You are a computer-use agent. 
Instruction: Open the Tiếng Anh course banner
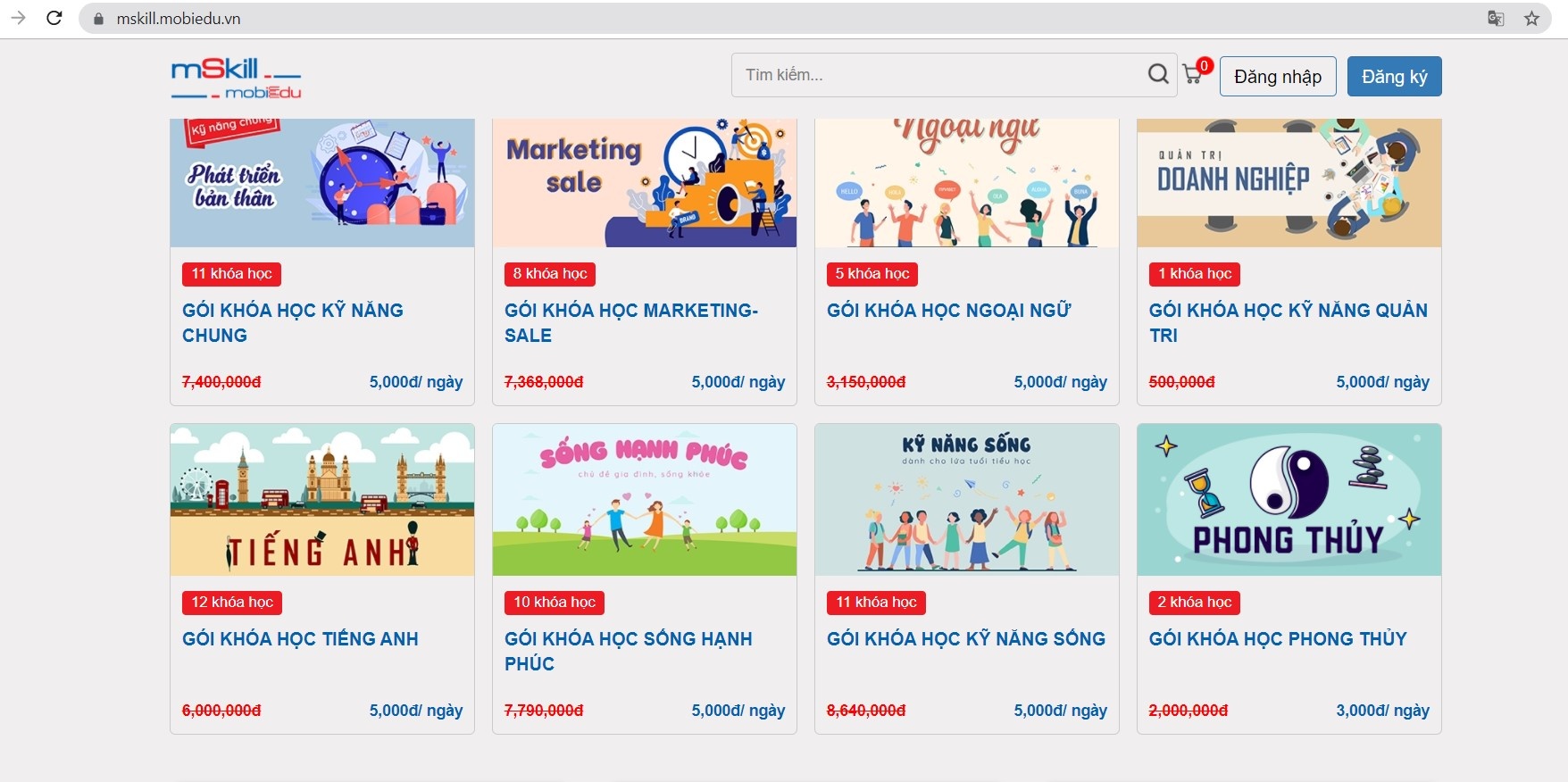tap(322, 500)
